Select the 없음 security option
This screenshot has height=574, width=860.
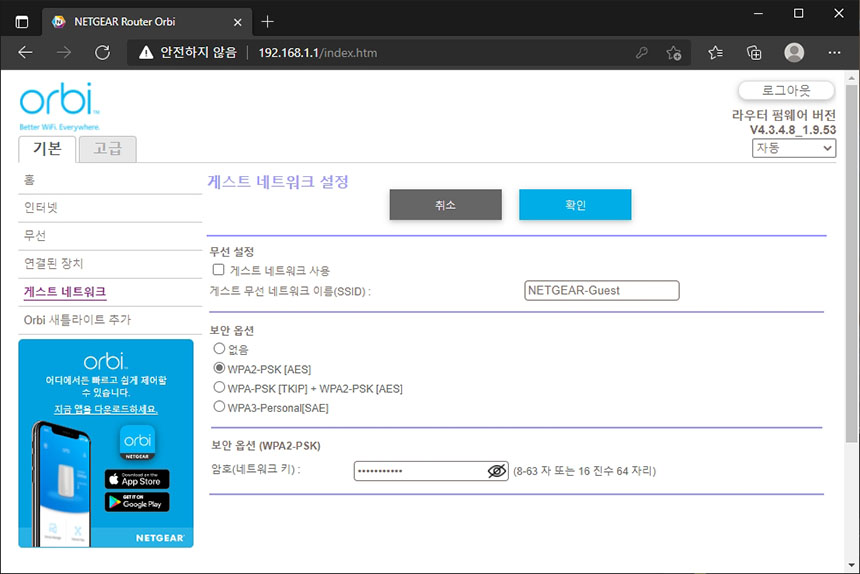[219, 349]
